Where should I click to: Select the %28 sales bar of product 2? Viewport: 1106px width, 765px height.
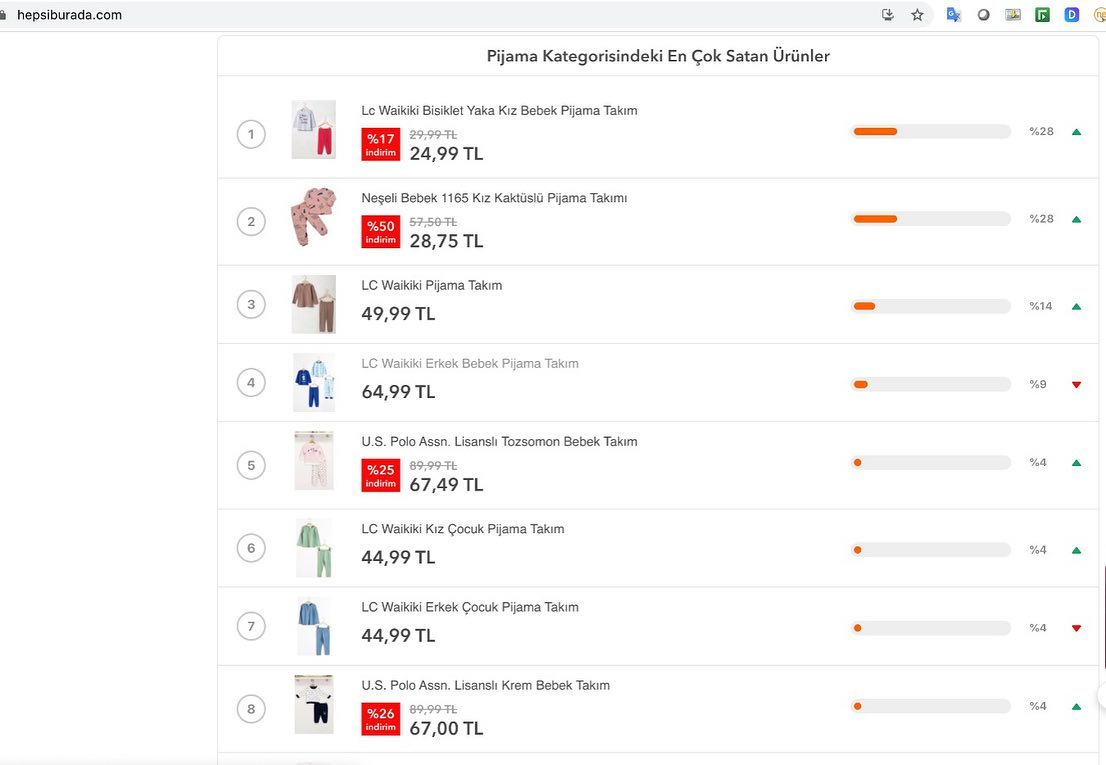(931, 219)
